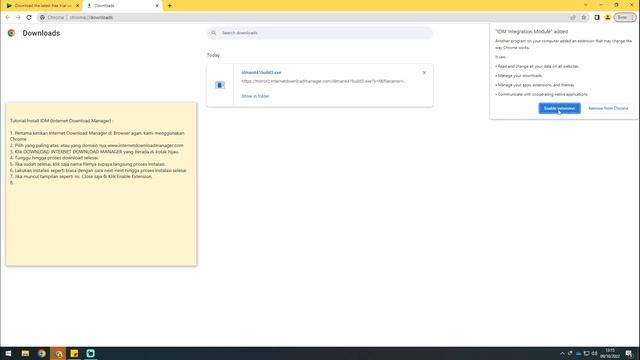
Task: Click Remove from Chrome button
Action: (608, 108)
